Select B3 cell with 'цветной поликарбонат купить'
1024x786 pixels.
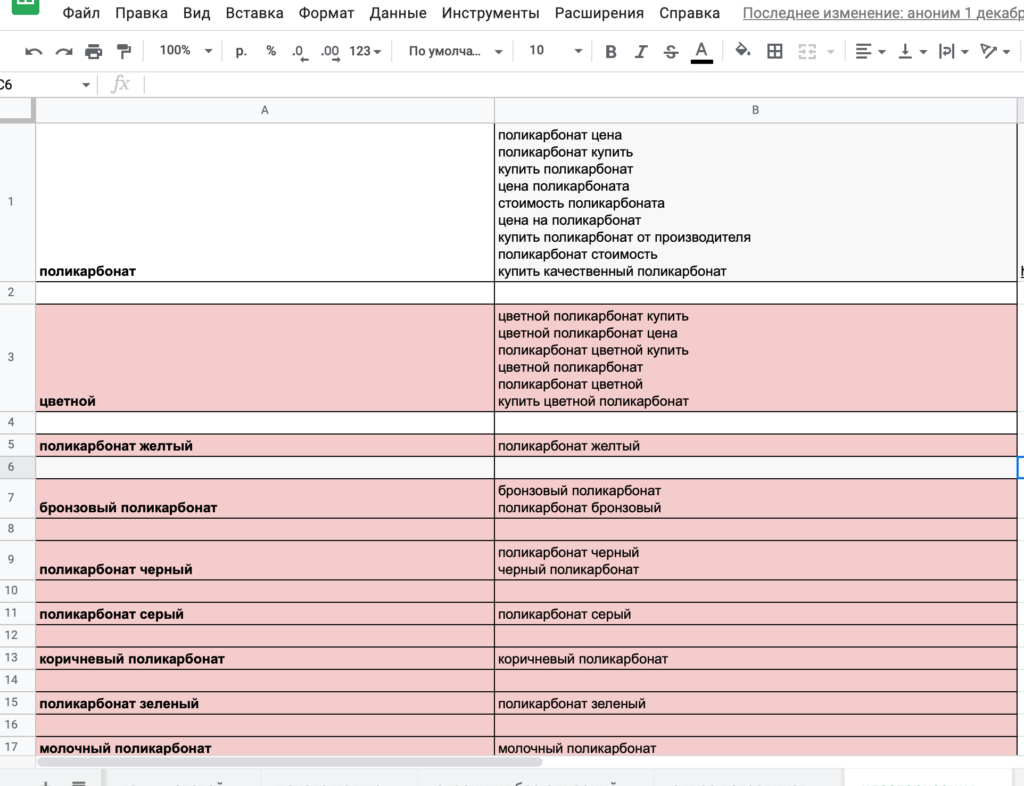pos(755,358)
